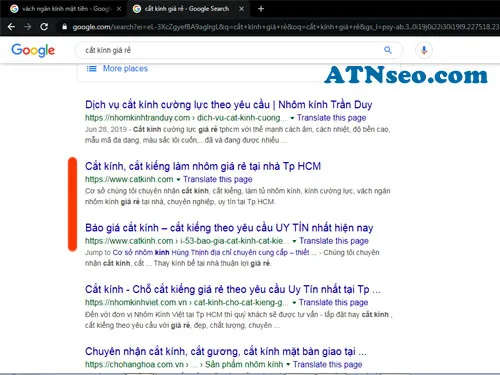Screen dimensions: 500x375
Task: Go back with the browser back arrow
Action: (11, 27)
